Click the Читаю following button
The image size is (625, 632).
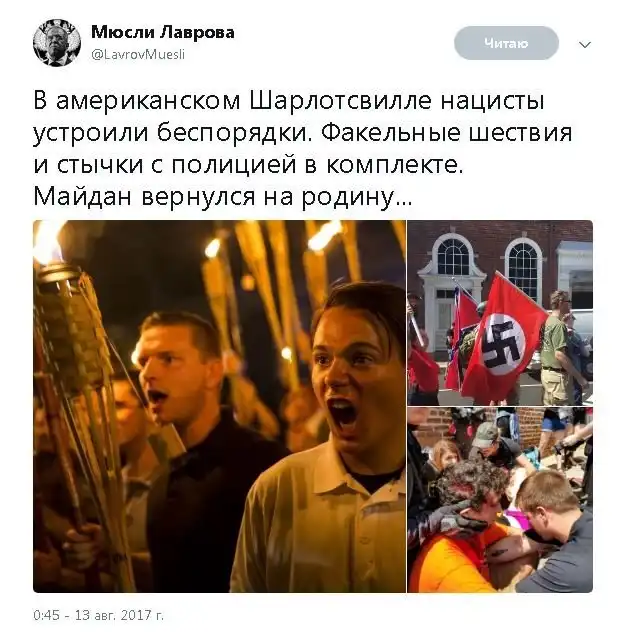point(506,43)
